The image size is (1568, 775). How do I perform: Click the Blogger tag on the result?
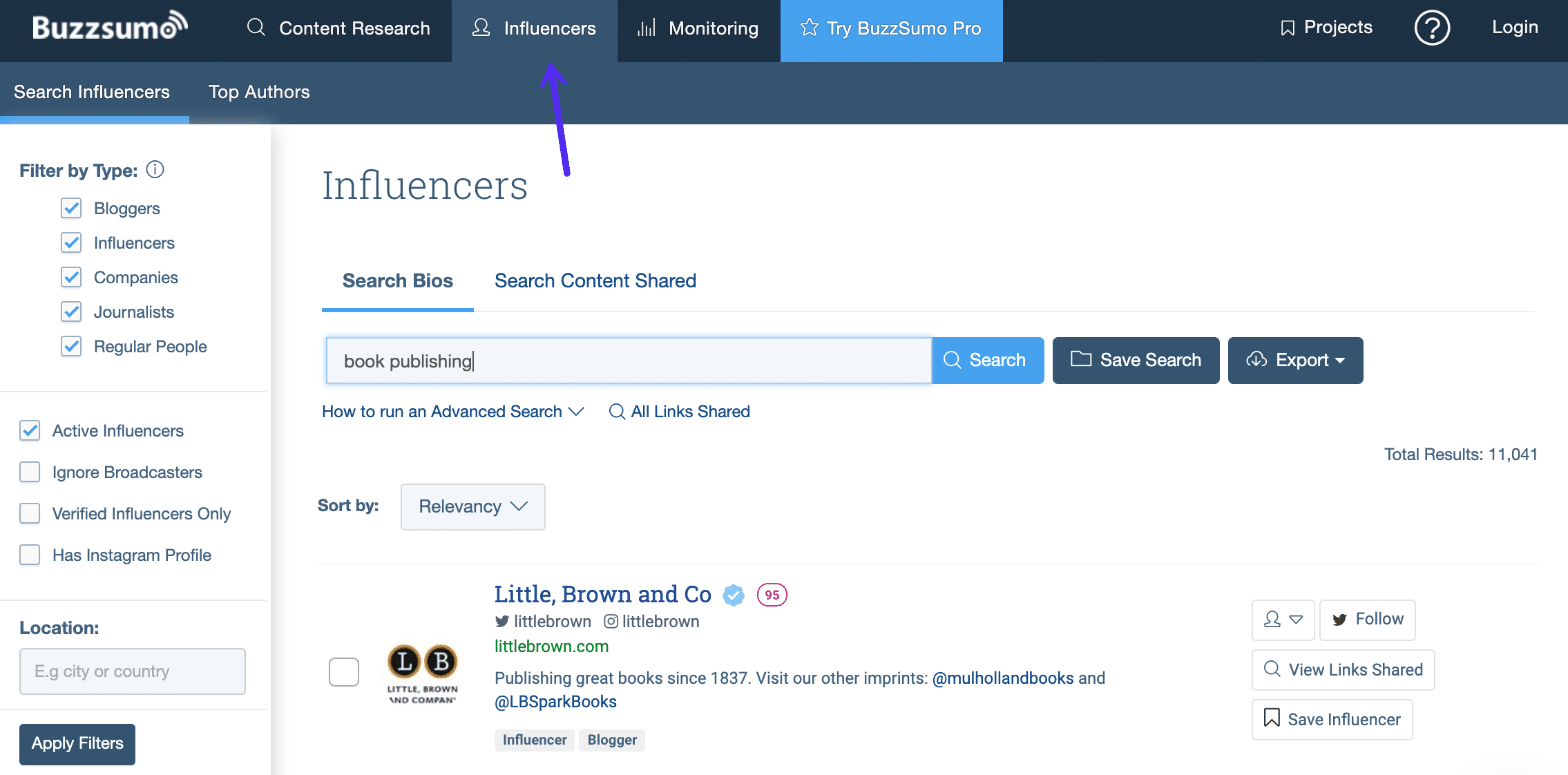click(613, 741)
